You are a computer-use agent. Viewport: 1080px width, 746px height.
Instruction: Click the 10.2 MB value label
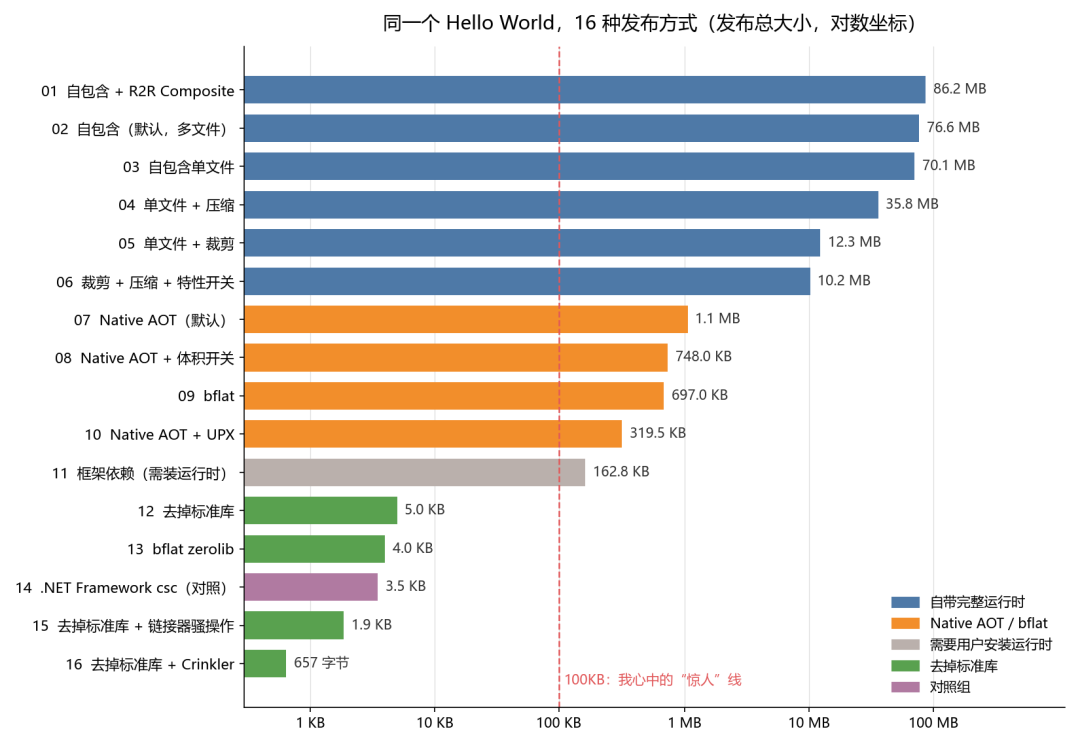click(x=844, y=280)
